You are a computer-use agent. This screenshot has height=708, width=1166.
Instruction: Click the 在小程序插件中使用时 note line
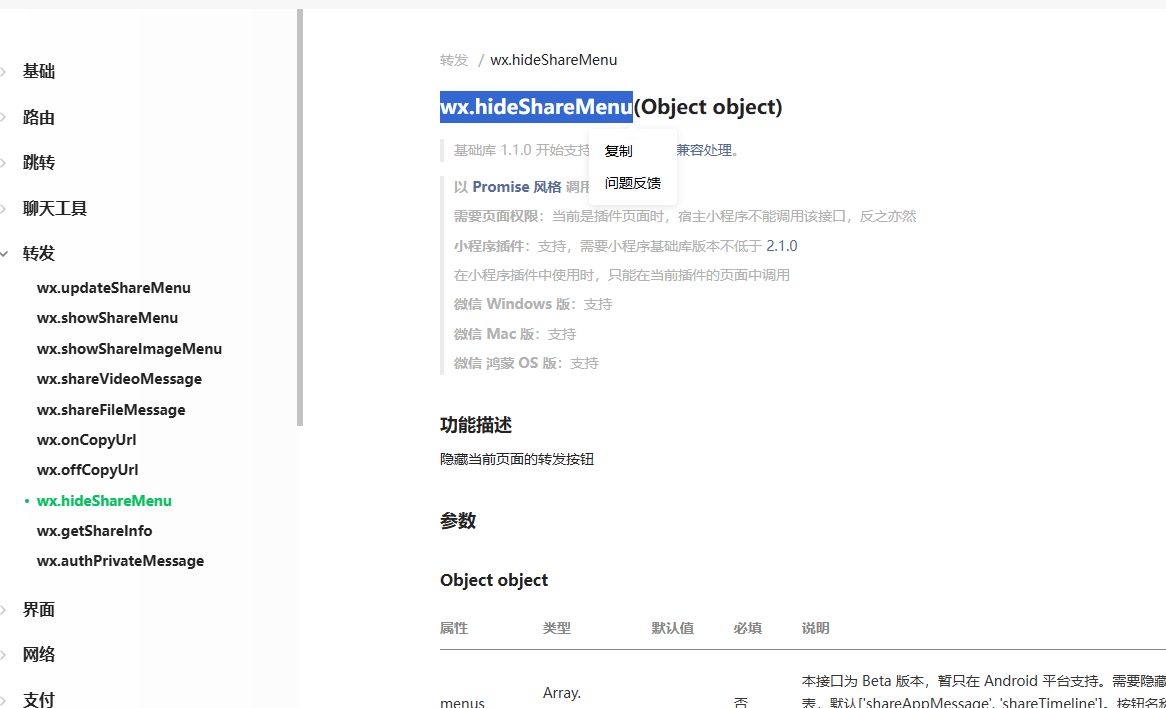pyautogui.click(x=622, y=275)
